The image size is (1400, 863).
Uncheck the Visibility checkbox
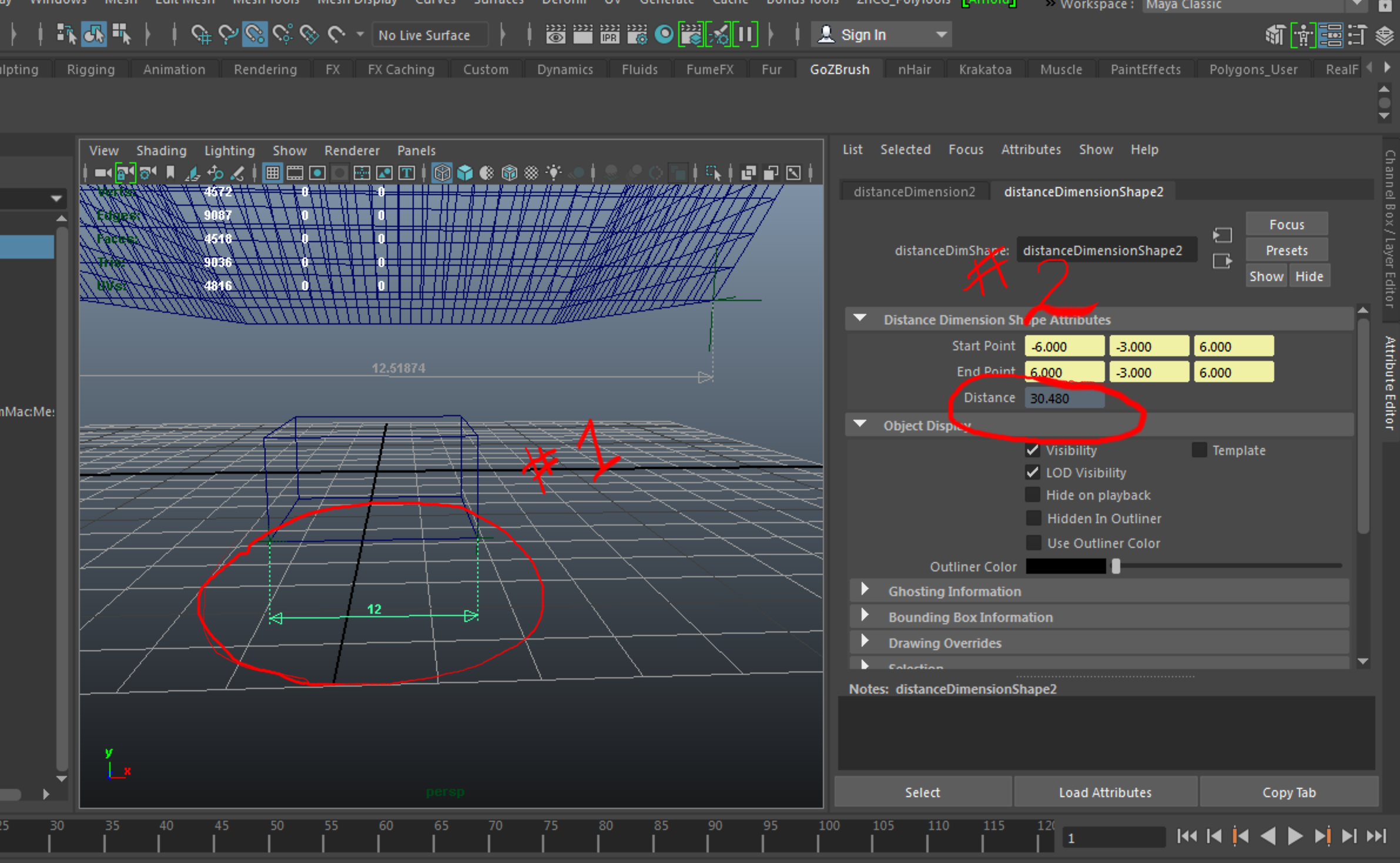coord(1033,450)
